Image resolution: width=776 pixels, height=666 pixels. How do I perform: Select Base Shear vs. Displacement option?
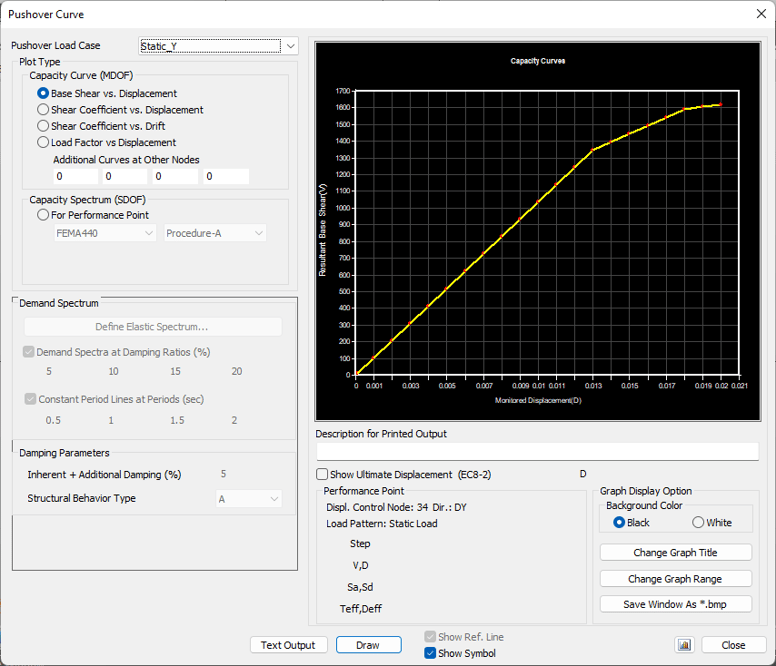click(43, 93)
